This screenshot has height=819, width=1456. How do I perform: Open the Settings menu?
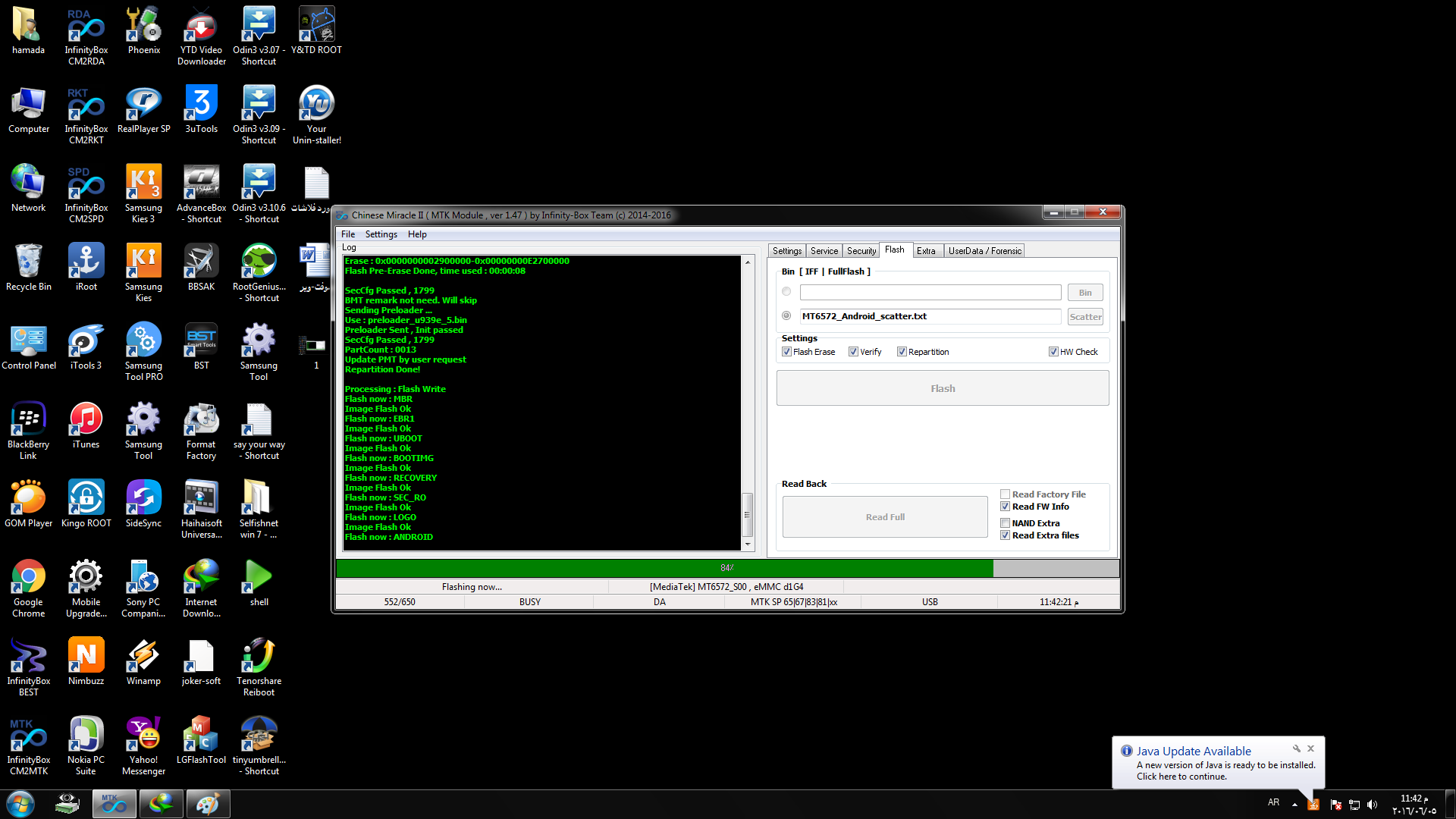pyautogui.click(x=381, y=234)
